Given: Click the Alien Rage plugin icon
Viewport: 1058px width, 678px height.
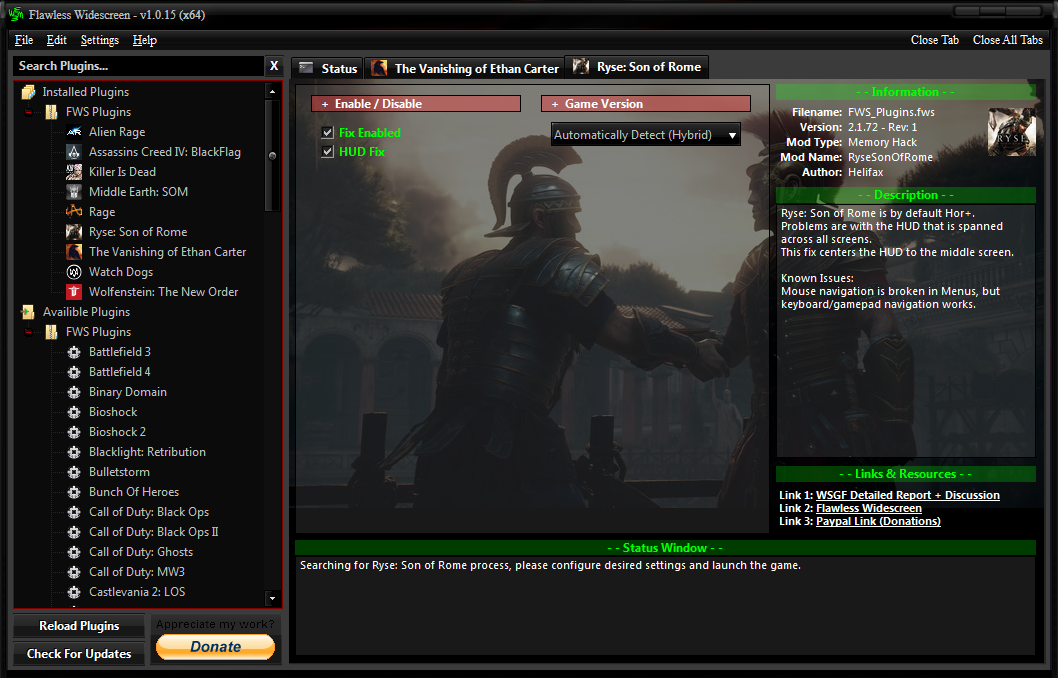Looking at the screenshot, I should (74, 132).
